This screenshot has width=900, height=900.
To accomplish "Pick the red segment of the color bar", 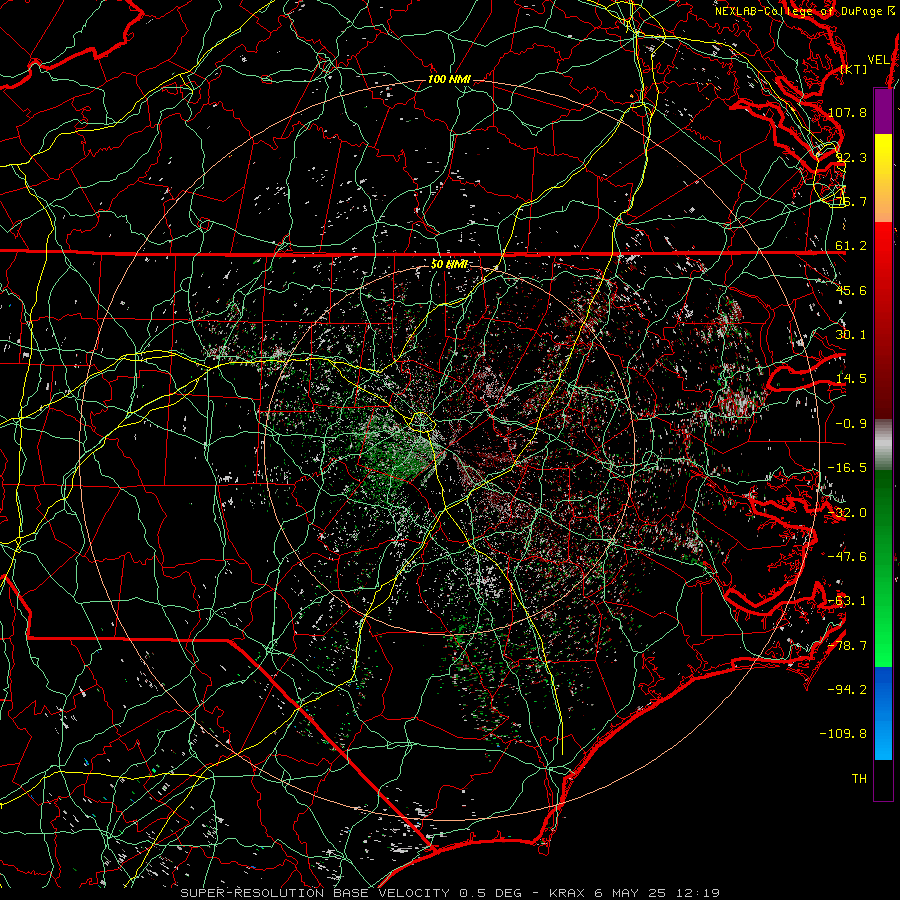I will (x=883, y=320).
